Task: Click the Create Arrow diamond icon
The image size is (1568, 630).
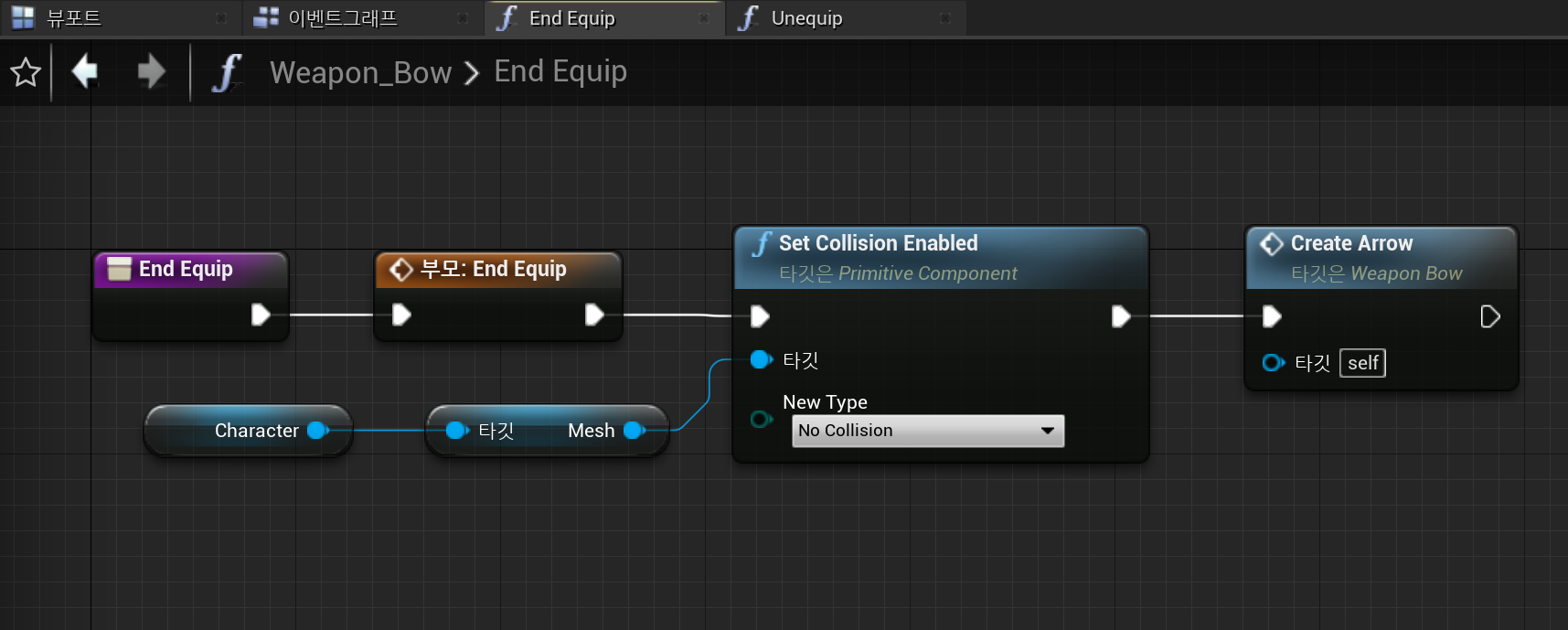Action: (1271, 243)
